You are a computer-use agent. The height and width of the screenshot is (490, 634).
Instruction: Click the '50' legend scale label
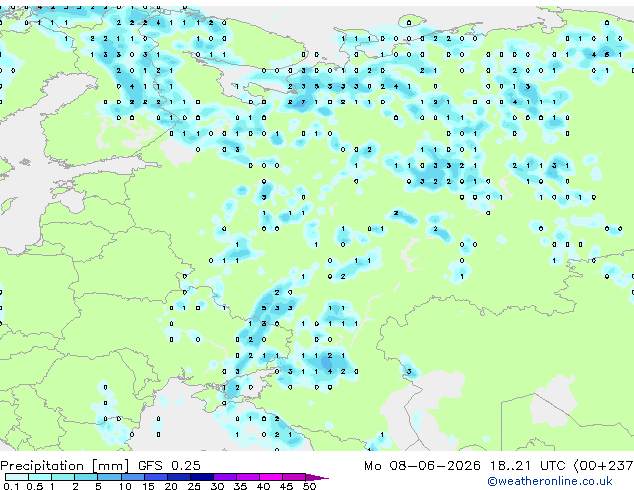point(309,486)
